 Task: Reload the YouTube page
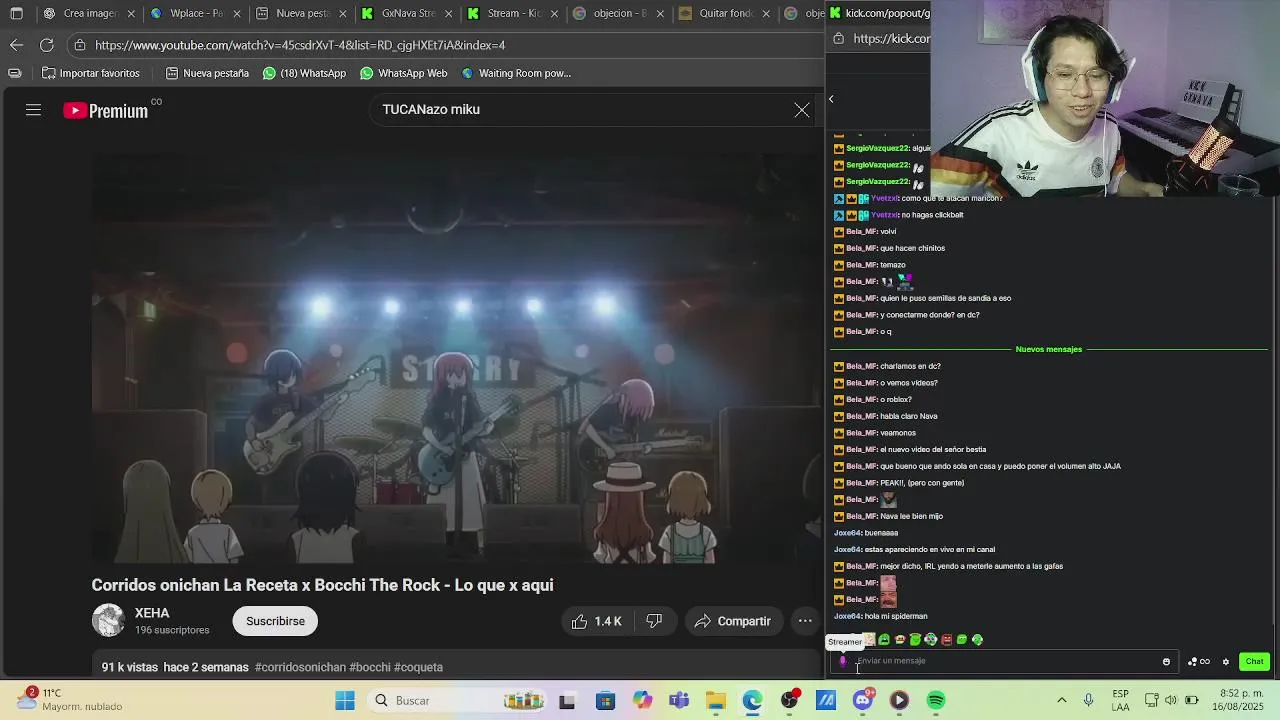(x=47, y=45)
